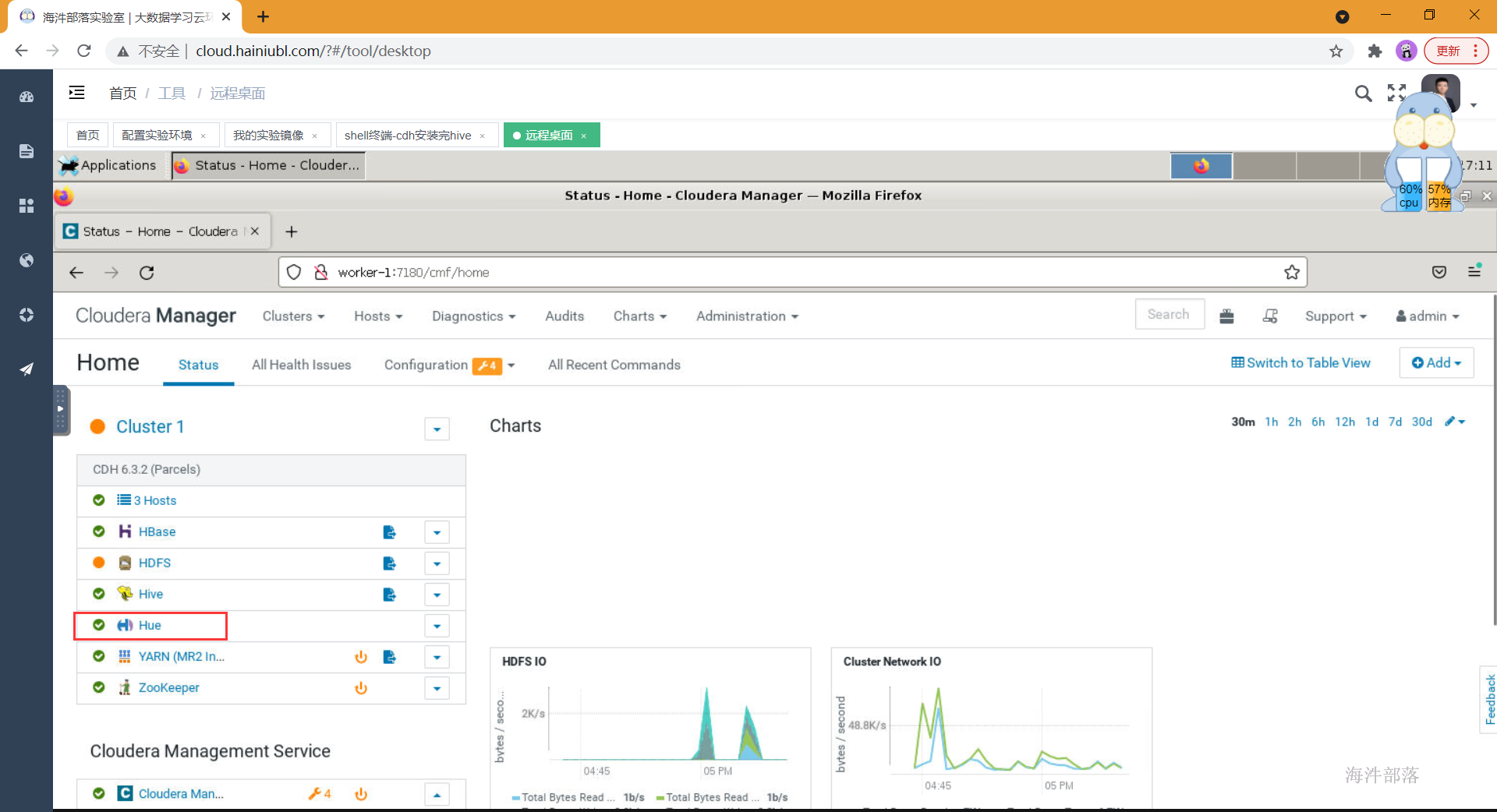
Task: Open the Hue service link
Action: coord(150,625)
